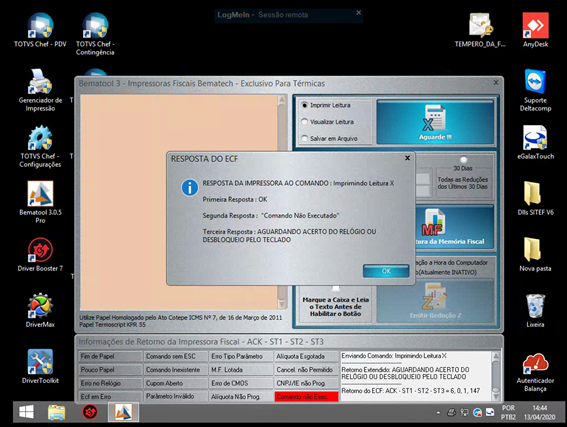
Task: Click Cancel. não Permitido status cell
Action: (x=306, y=370)
